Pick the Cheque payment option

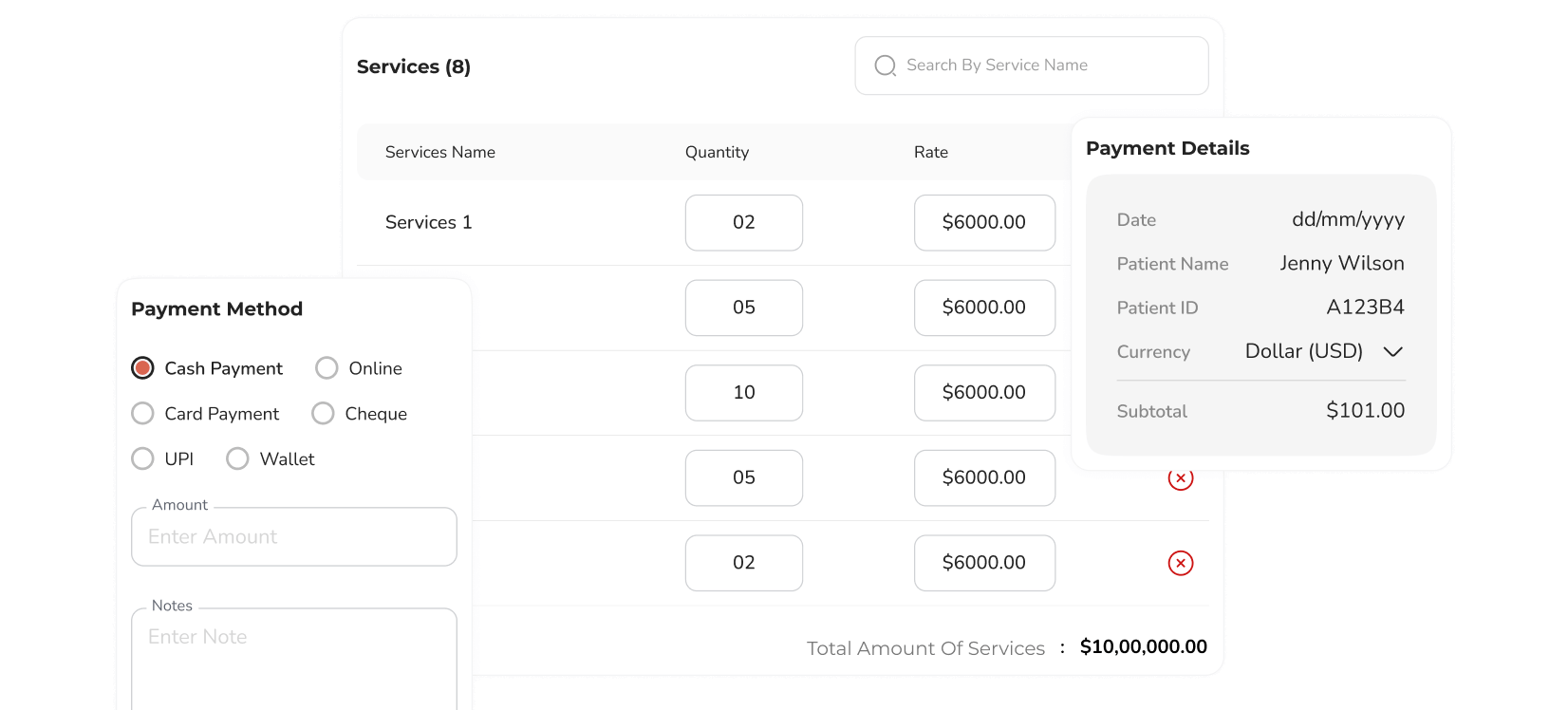323,414
